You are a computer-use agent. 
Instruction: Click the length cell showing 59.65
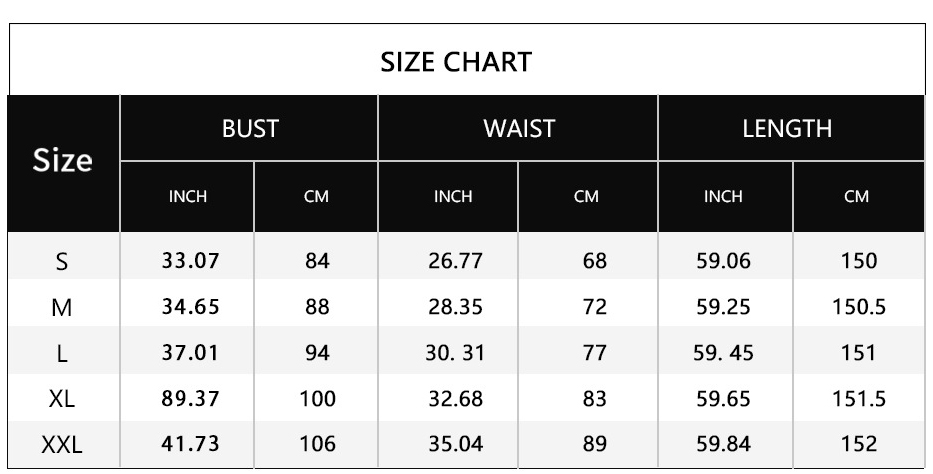tap(723, 399)
